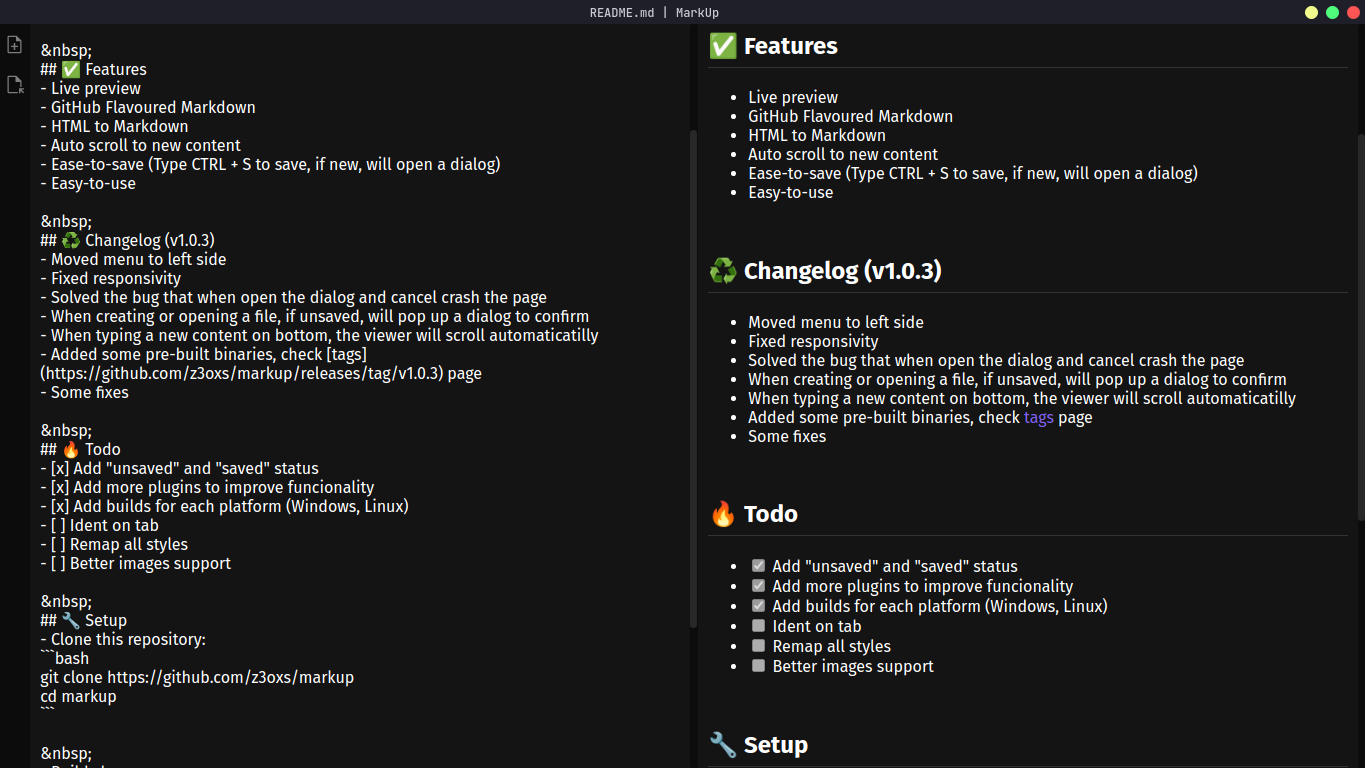Click the 'Todo' heading in the preview
This screenshot has height=768, width=1365.
coord(753,514)
